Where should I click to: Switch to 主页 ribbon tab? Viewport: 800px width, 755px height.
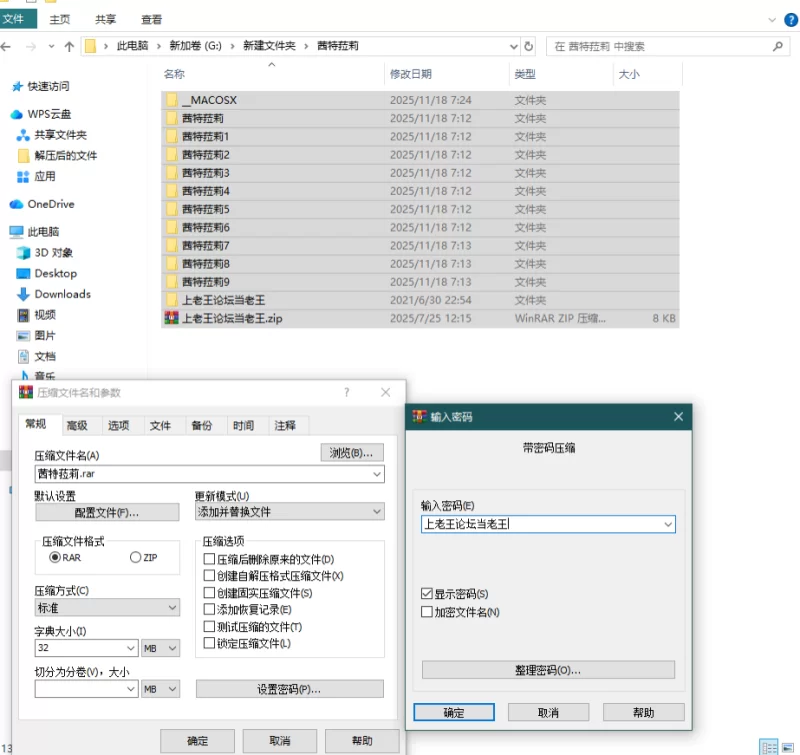60,19
